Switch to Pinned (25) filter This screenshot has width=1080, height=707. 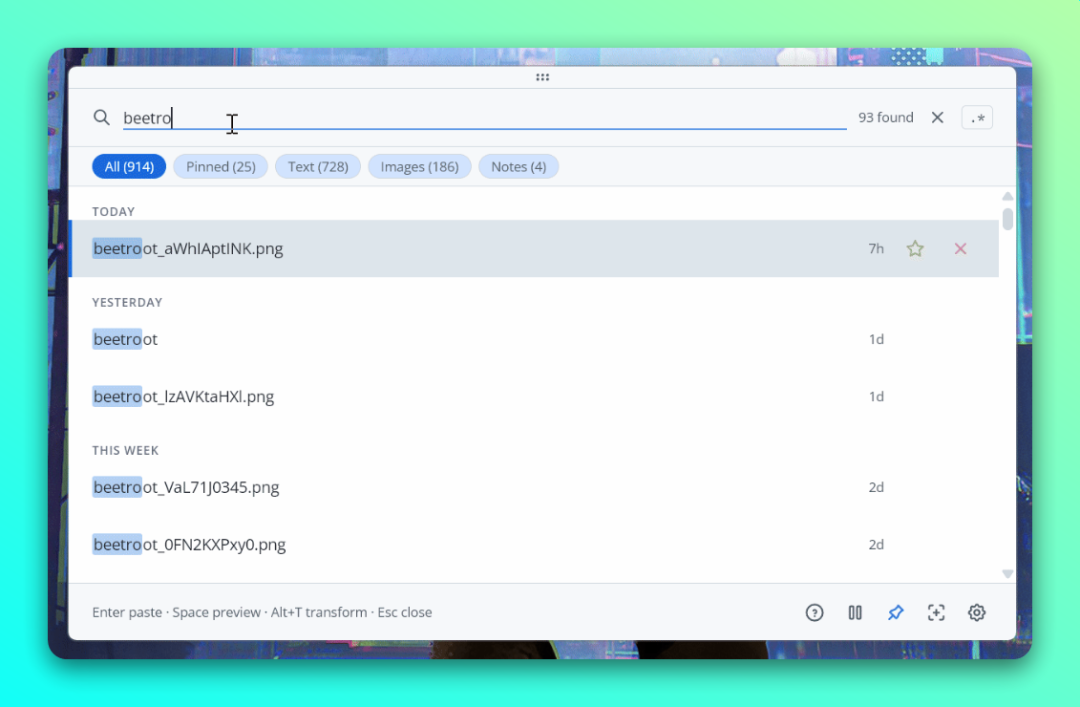pyautogui.click(x=220, y=167)
